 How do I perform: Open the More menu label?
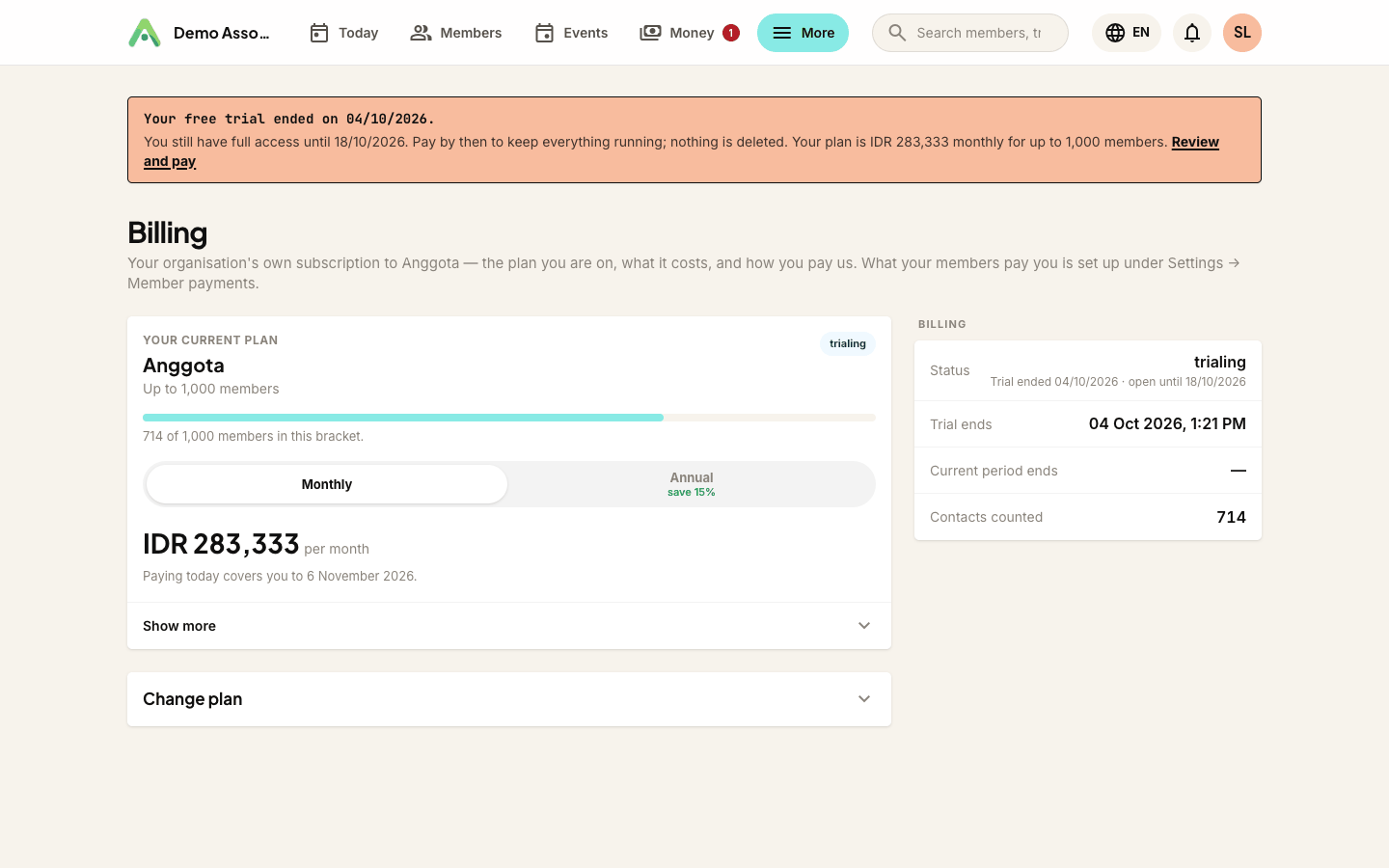pos(818,33)
